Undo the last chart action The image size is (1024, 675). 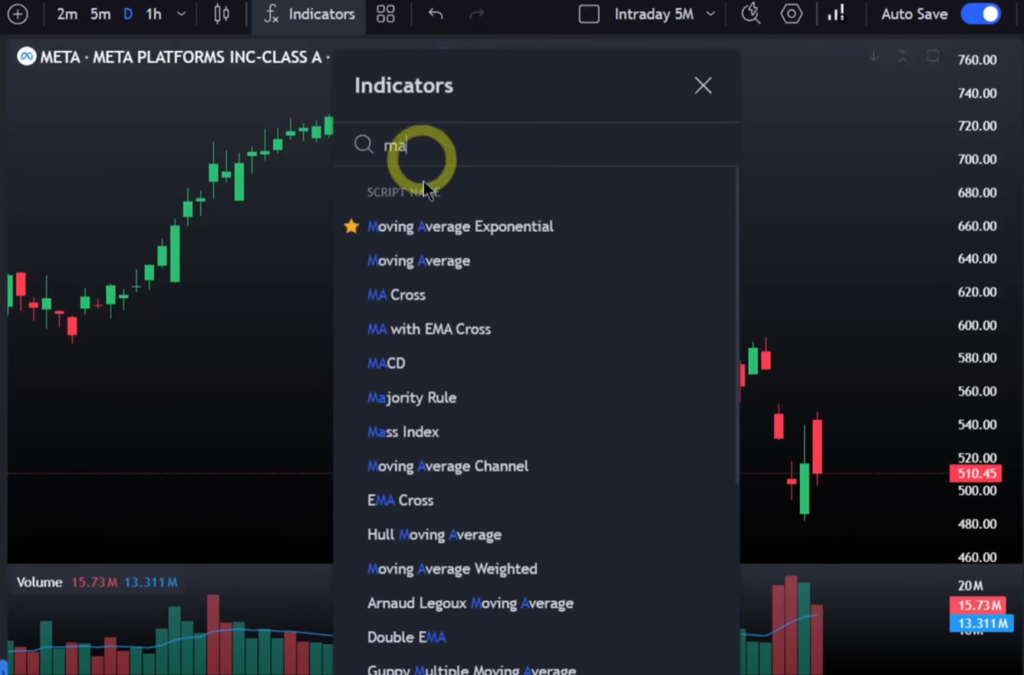click(435, 14)
